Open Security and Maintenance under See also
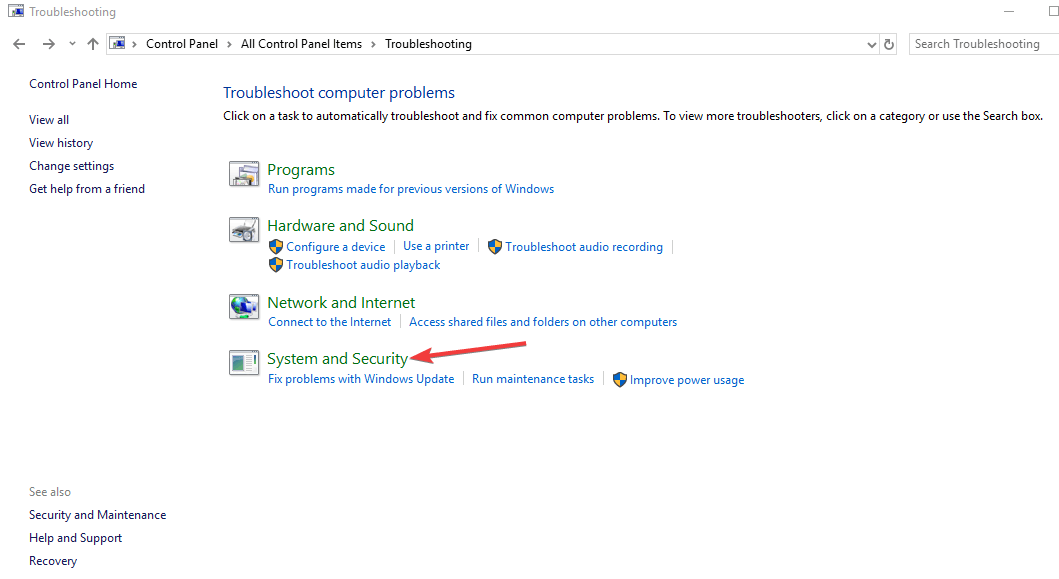The height and width of the screenshot is (579, 1059). pos(97,515)
